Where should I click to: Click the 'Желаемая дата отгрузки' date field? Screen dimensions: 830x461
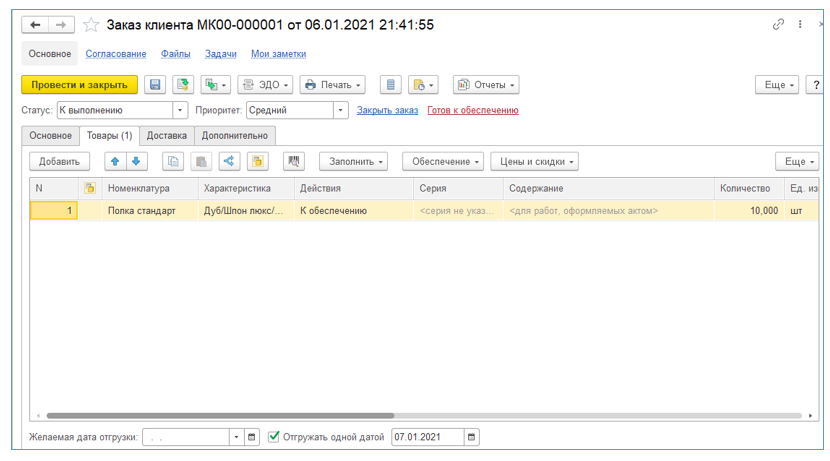click(x=185, y=437)
